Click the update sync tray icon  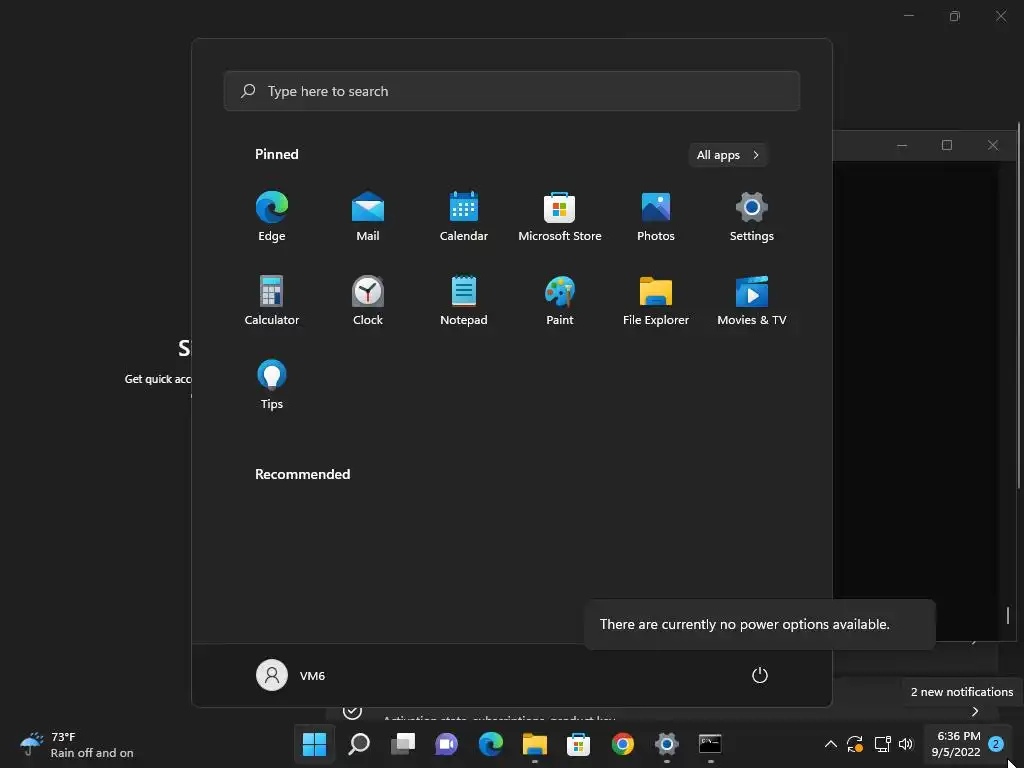coord(855,744)
